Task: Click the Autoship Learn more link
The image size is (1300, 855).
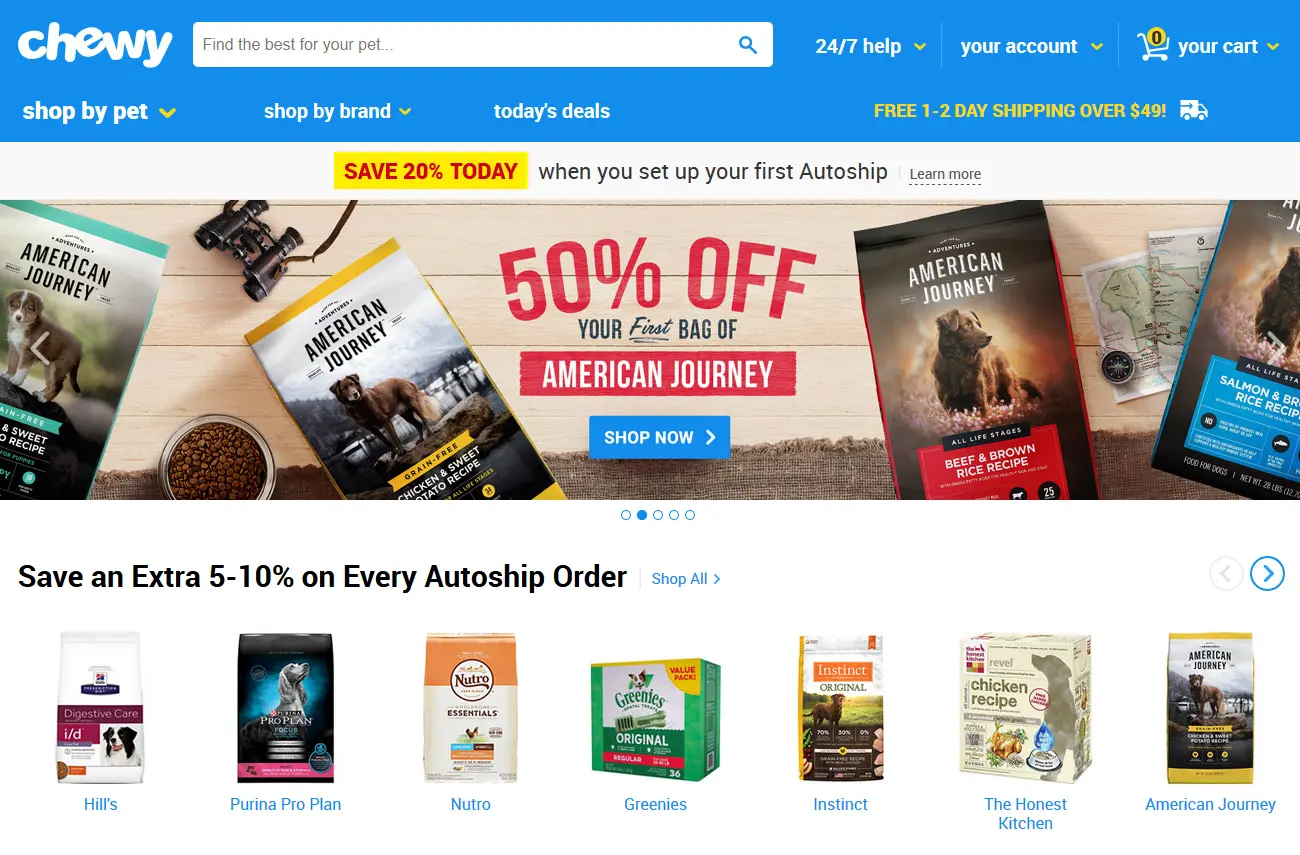Action: [945, 174]
